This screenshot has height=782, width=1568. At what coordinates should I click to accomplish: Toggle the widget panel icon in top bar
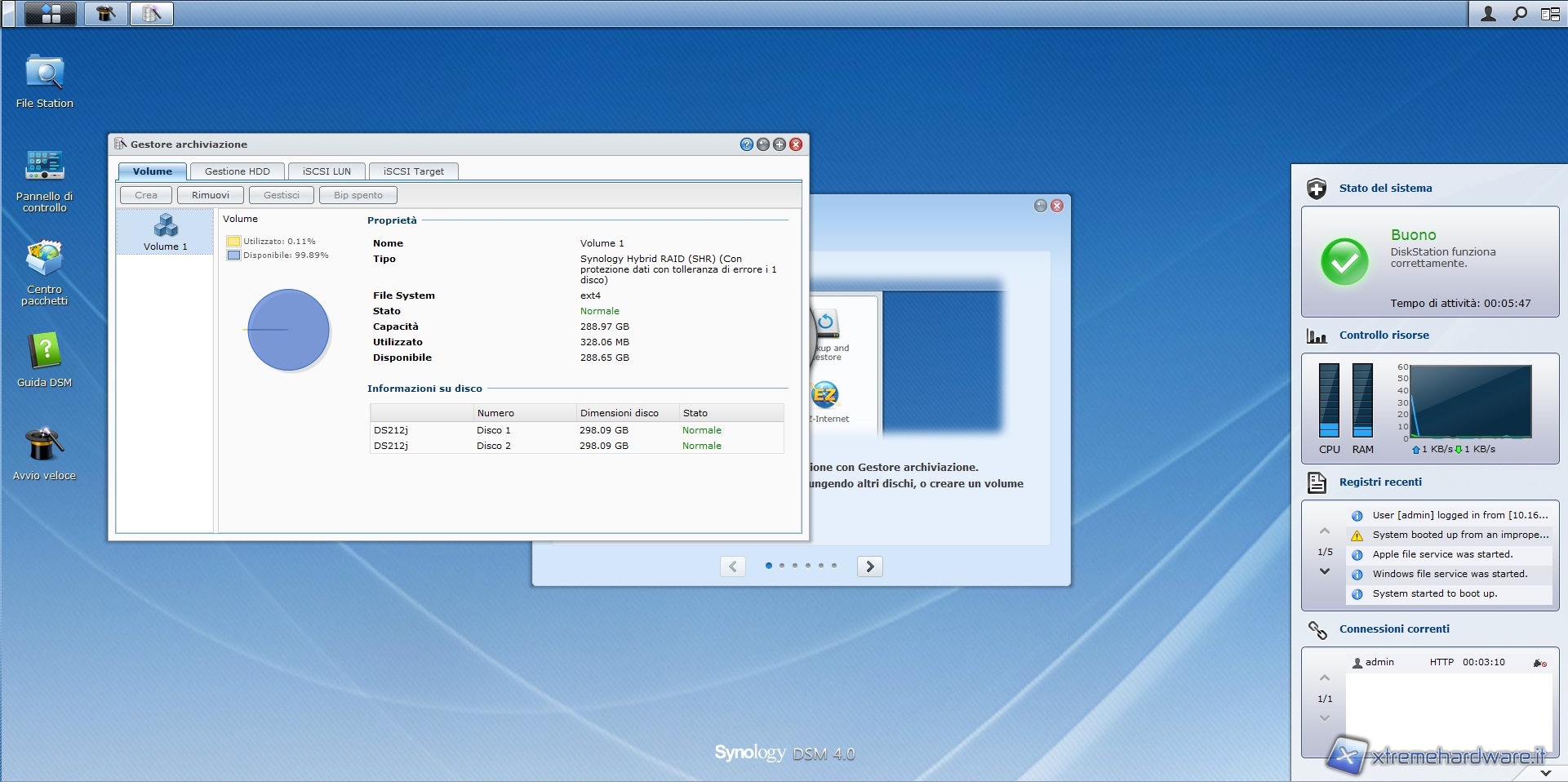(1550, 14)
